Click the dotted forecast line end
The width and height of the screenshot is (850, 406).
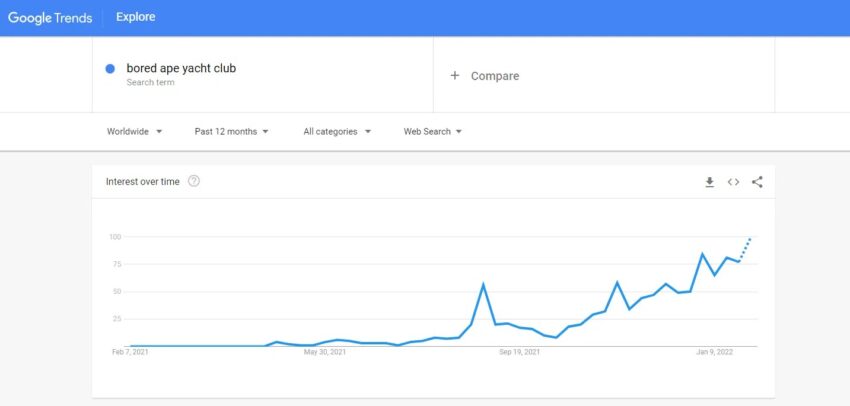(750, 239)
